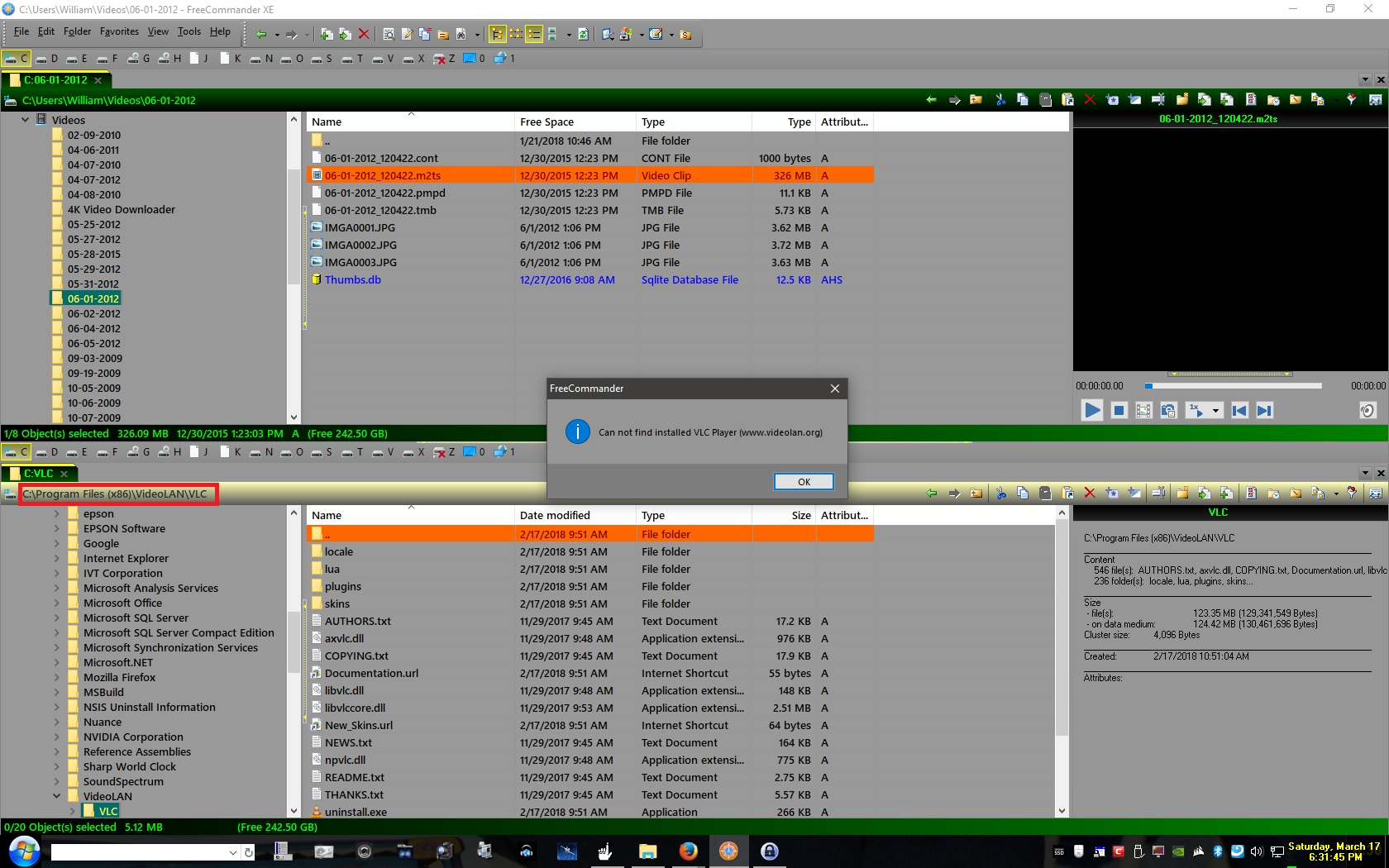Select drive G in top drive bar

(x=141, y=59)
